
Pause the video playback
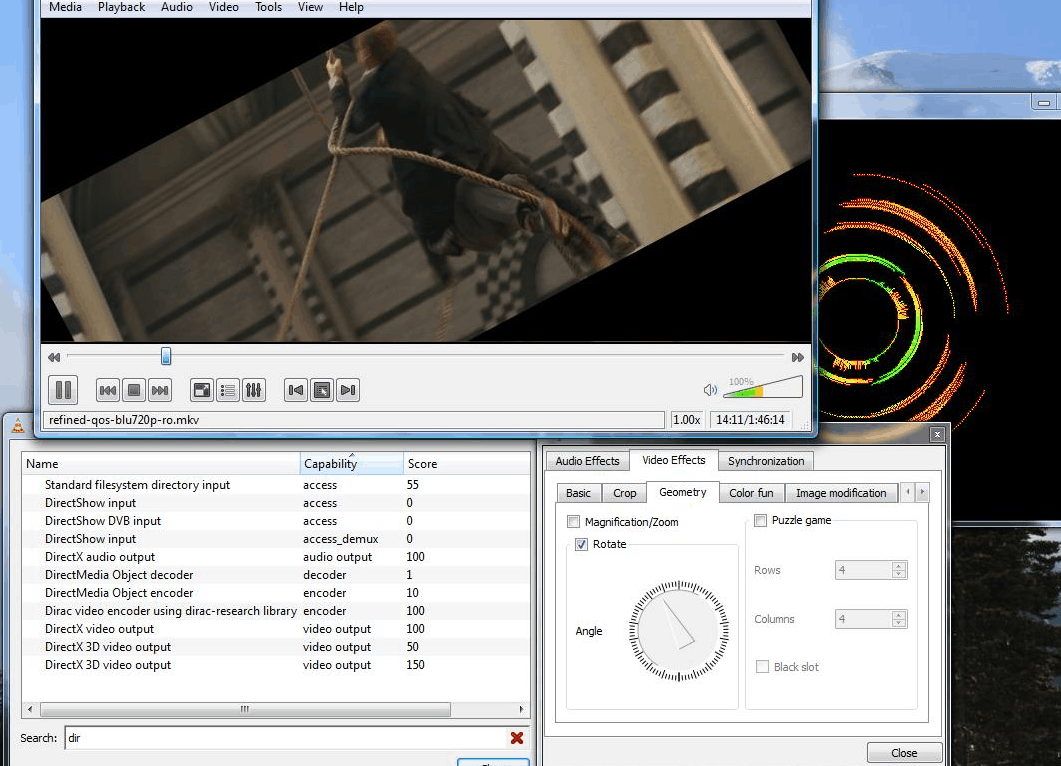tap(62, 390)
